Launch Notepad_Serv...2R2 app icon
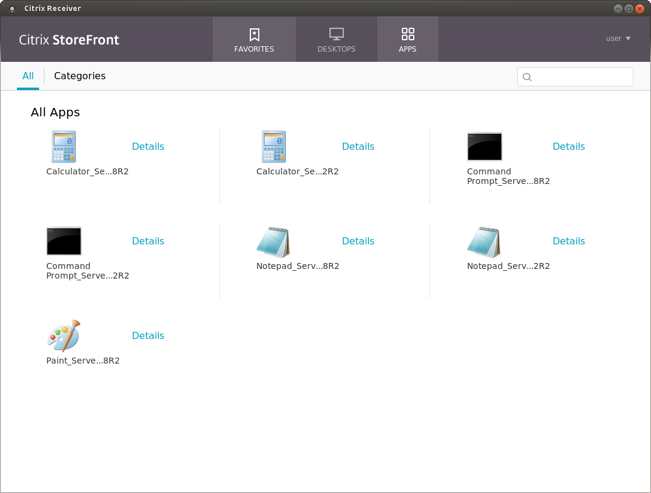This screenshot has width=651, height=493. coord(485,242)
